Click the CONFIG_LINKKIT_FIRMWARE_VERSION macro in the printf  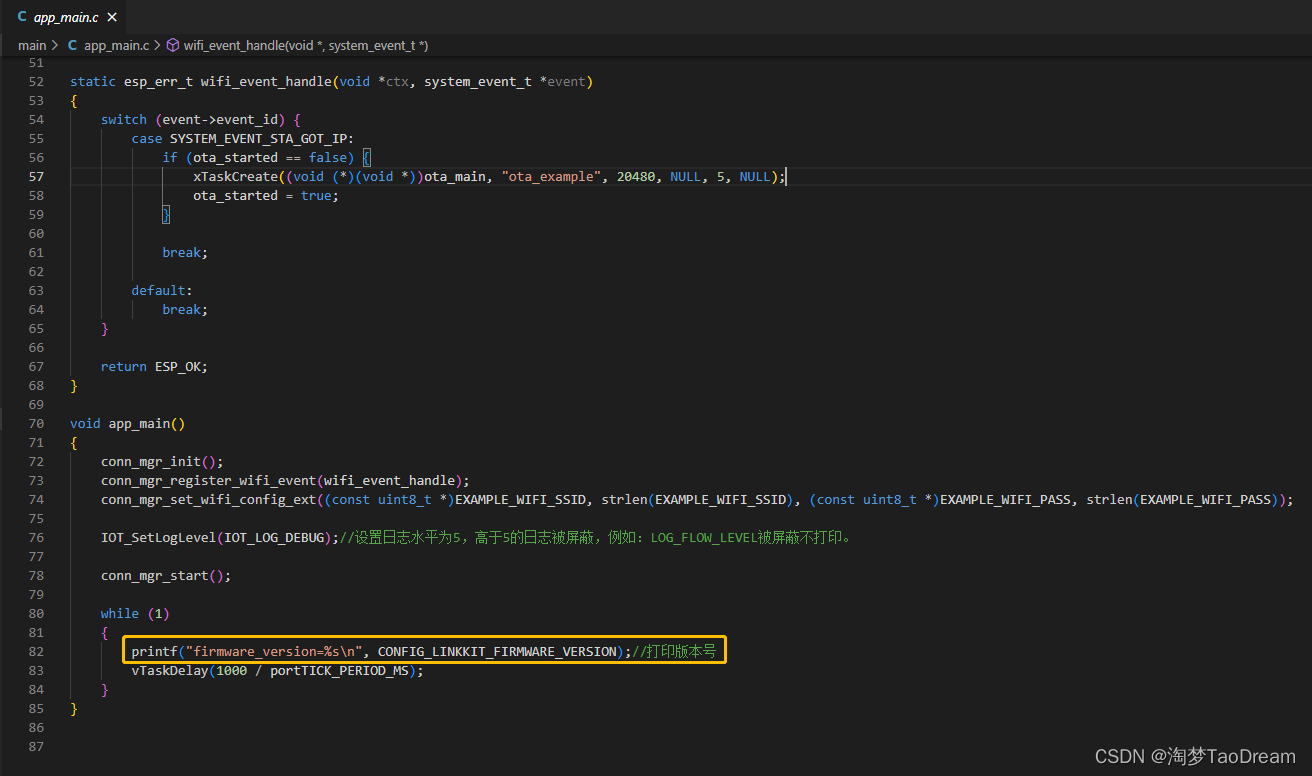tap(497, 651)
